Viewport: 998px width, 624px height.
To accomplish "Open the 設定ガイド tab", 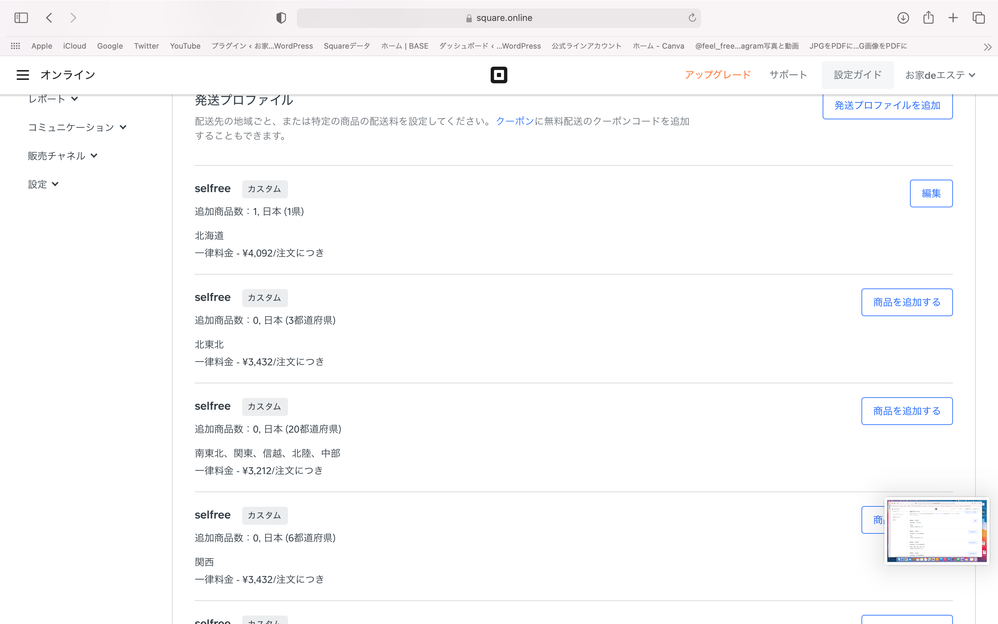I will pos(857,75).
